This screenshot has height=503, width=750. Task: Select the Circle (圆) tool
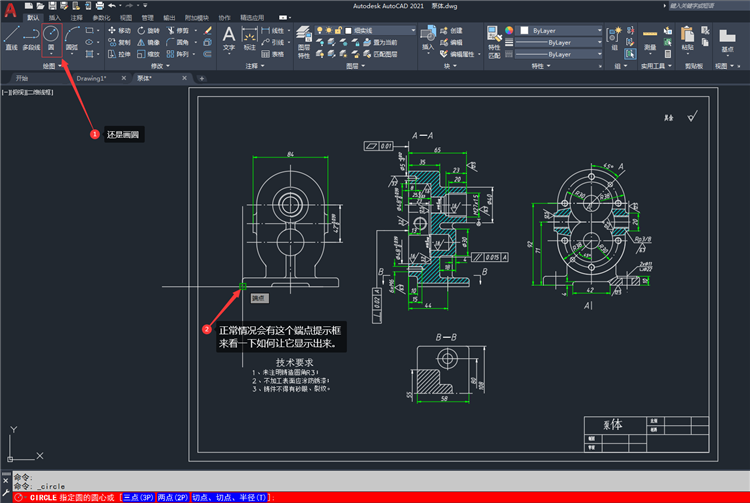(x=51, y=38)
